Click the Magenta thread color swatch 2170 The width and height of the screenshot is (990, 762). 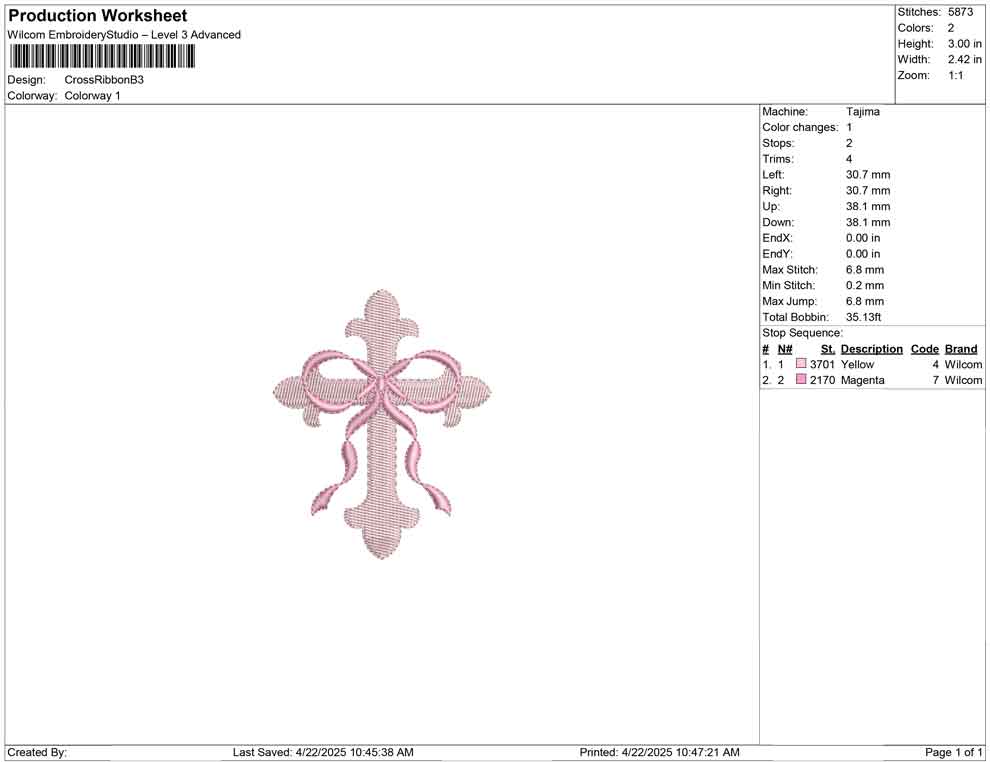click(x=800, y=380)
